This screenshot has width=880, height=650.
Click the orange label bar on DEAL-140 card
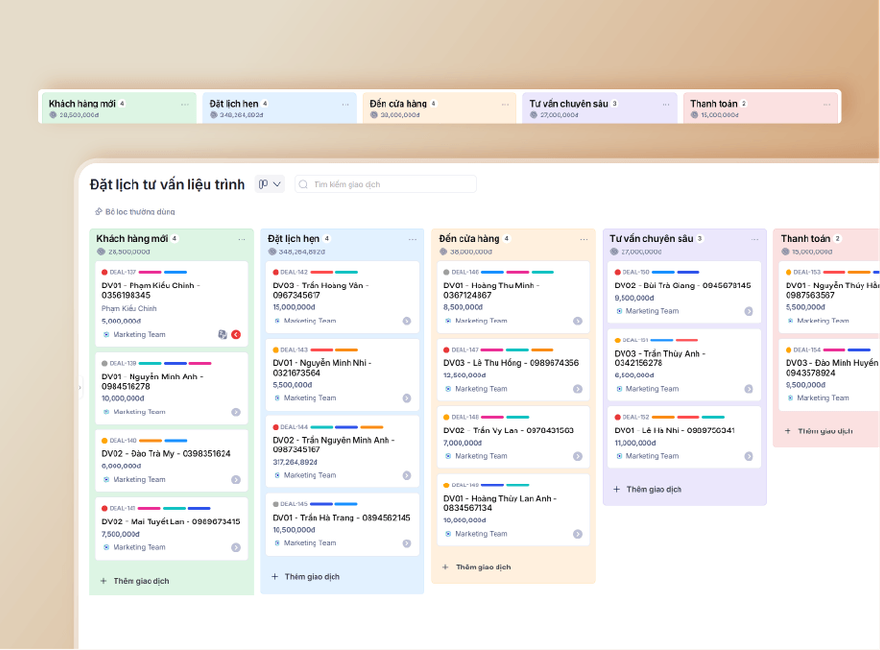(x=150, y=441)
